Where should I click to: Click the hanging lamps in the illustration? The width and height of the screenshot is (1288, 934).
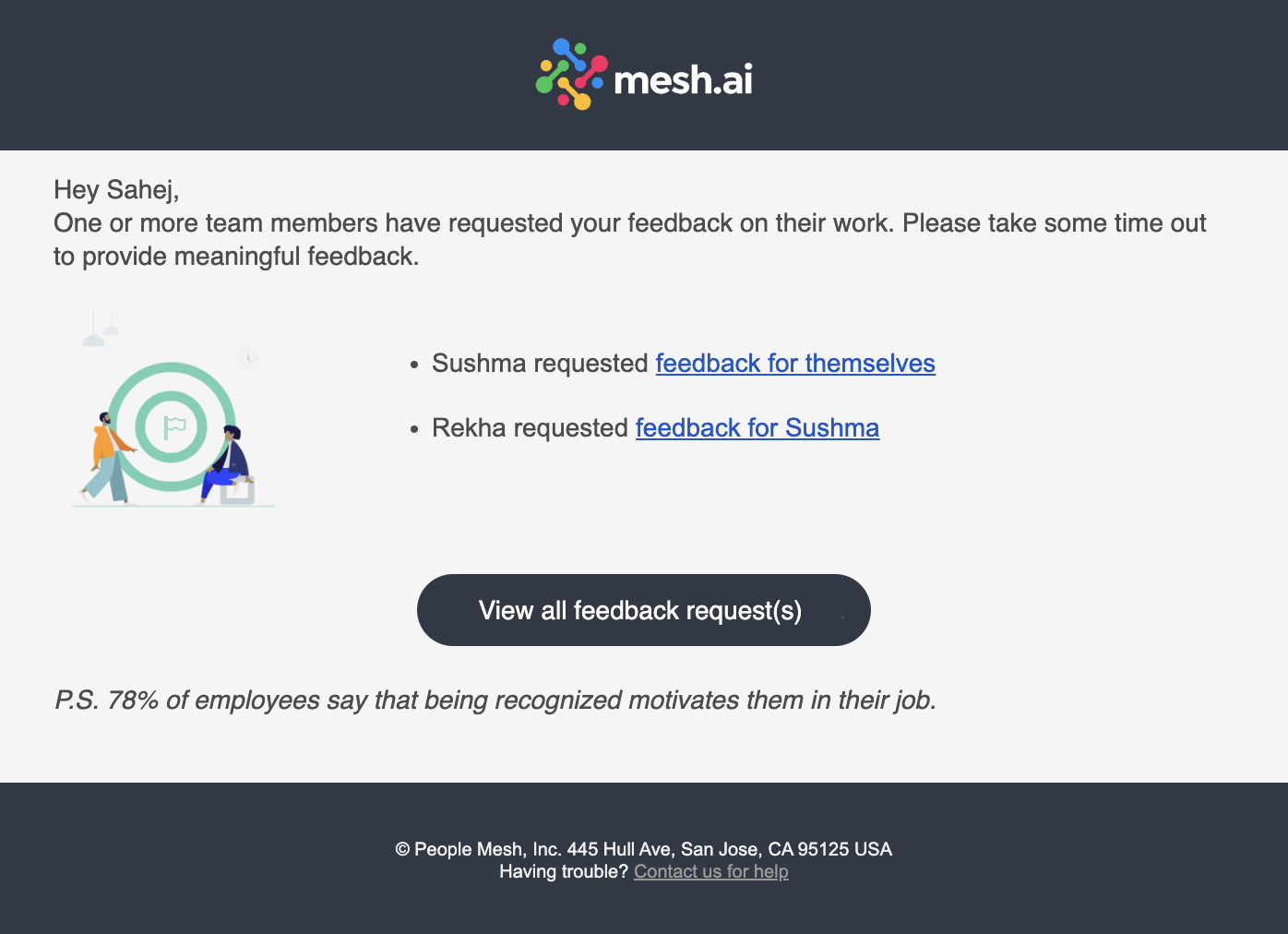pos(101,329)
